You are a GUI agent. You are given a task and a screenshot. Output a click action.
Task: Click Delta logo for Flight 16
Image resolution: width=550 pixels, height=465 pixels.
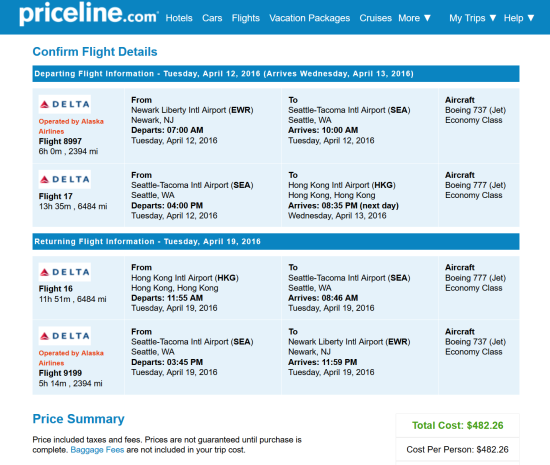coord(65,272)
